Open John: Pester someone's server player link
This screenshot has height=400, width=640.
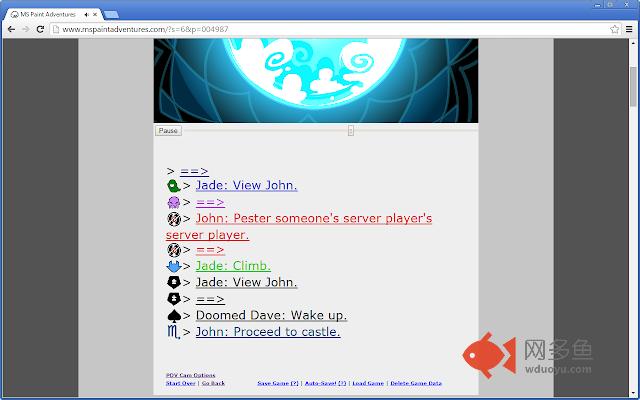pyautogui.click(x=299, y=227)
